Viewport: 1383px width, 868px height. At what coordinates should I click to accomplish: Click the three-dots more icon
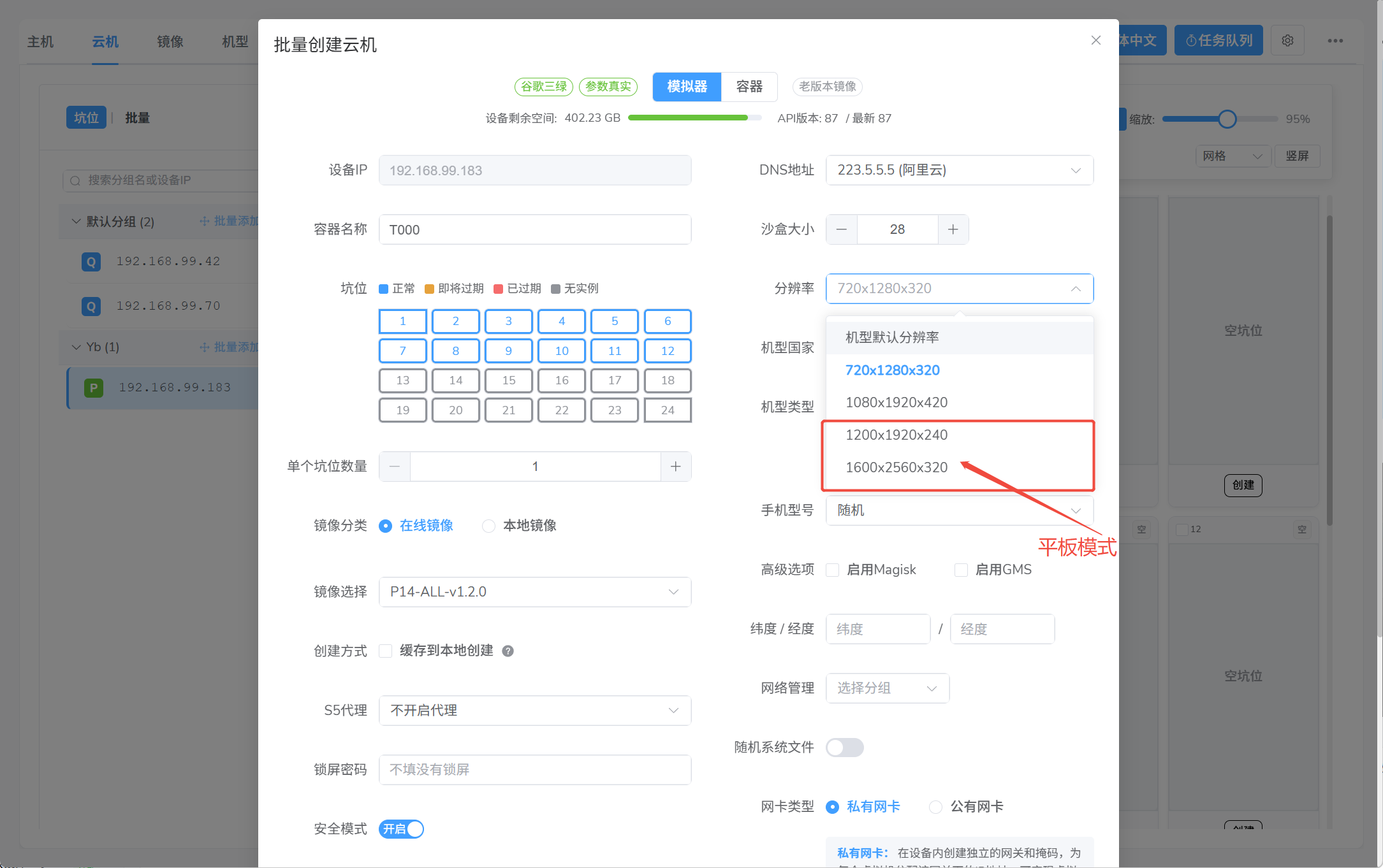1335,41
